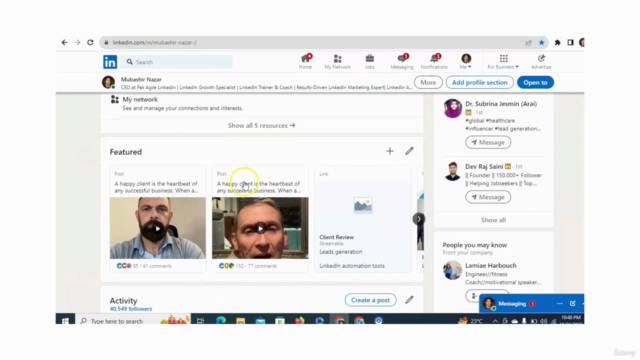The image size is (640, 360).
Task: Open Mail app from taskbar
Action: (x=260, y=321)
